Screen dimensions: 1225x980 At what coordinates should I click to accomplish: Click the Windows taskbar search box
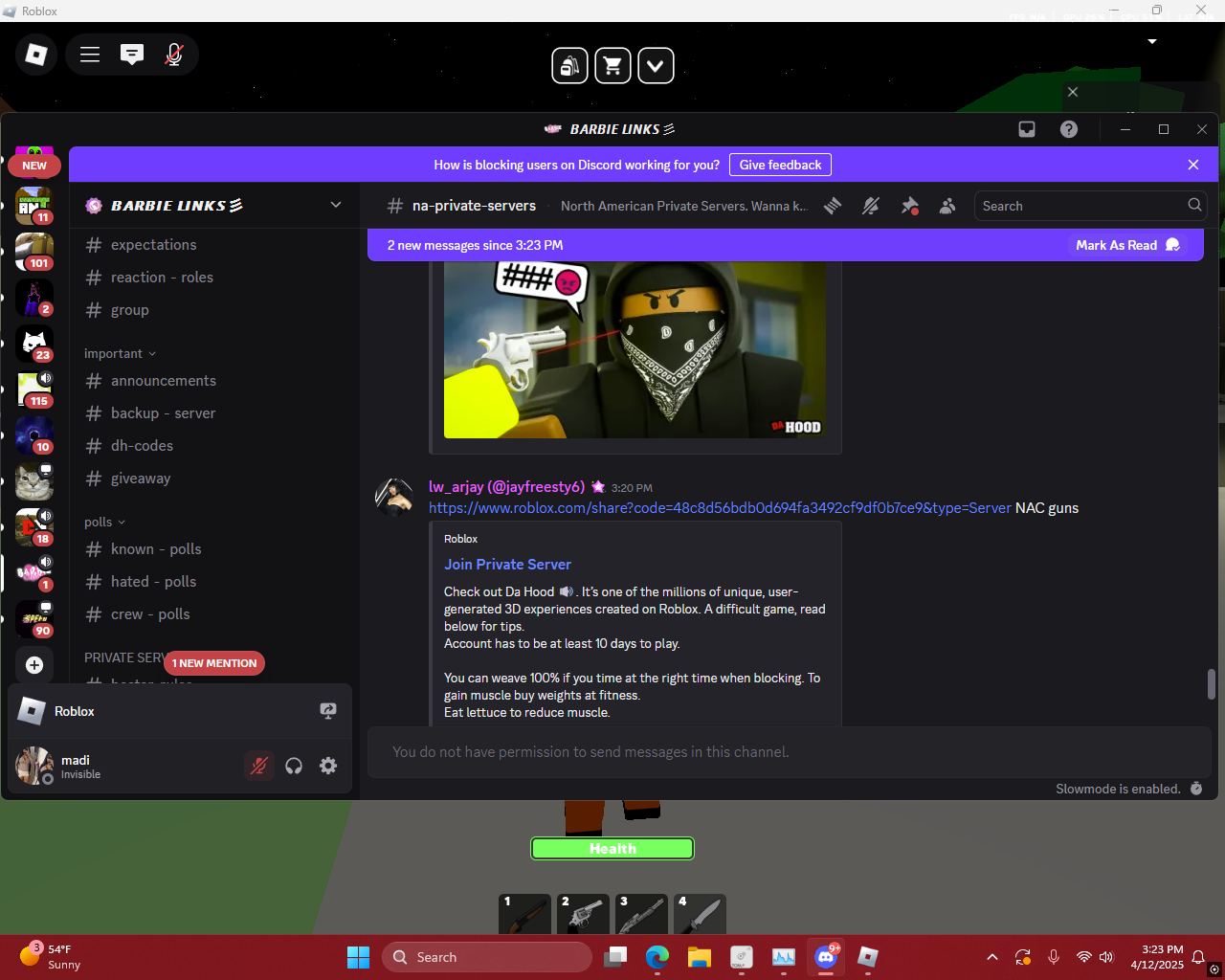click(486, 957)
